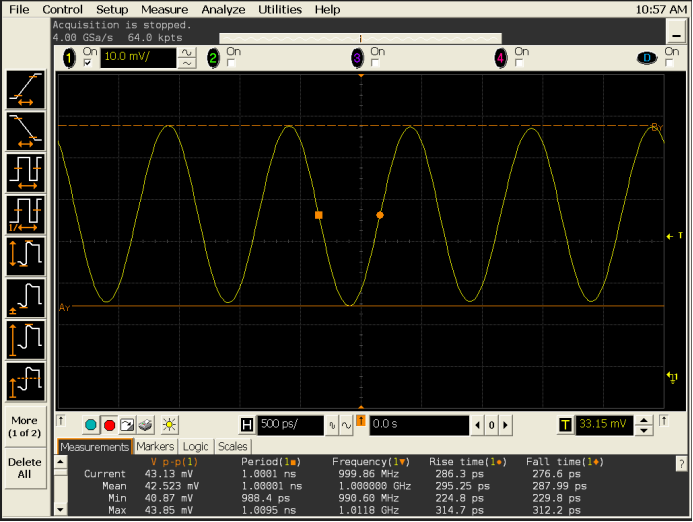Move horizontal position left with arrow
693x522 pixels.
click(x=477, y=425)
